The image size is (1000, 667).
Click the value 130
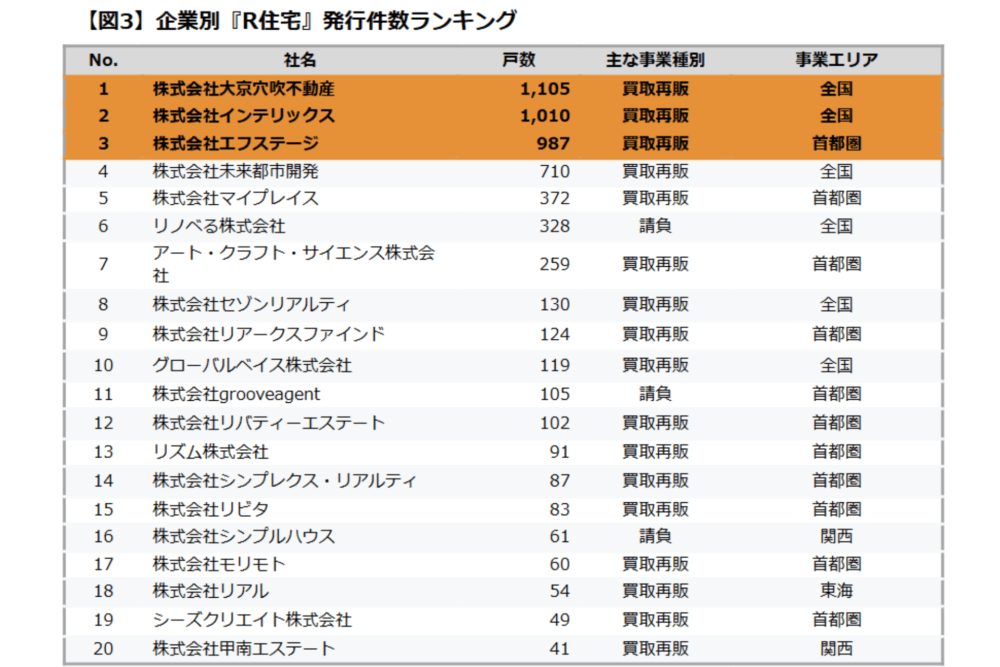point(554,304)
